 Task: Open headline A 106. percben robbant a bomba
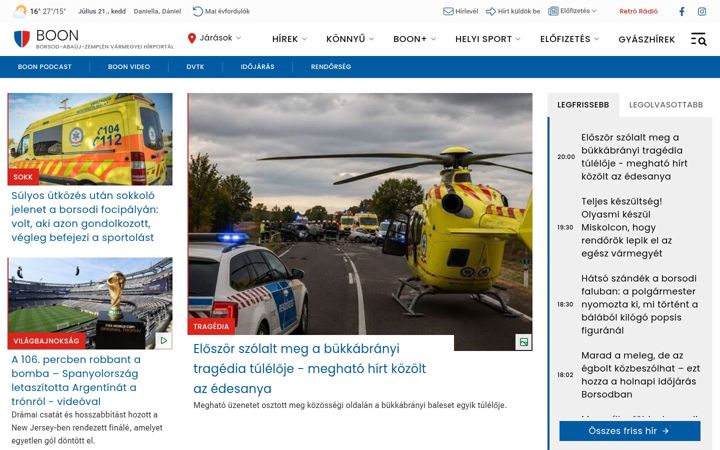pos(76,380)
